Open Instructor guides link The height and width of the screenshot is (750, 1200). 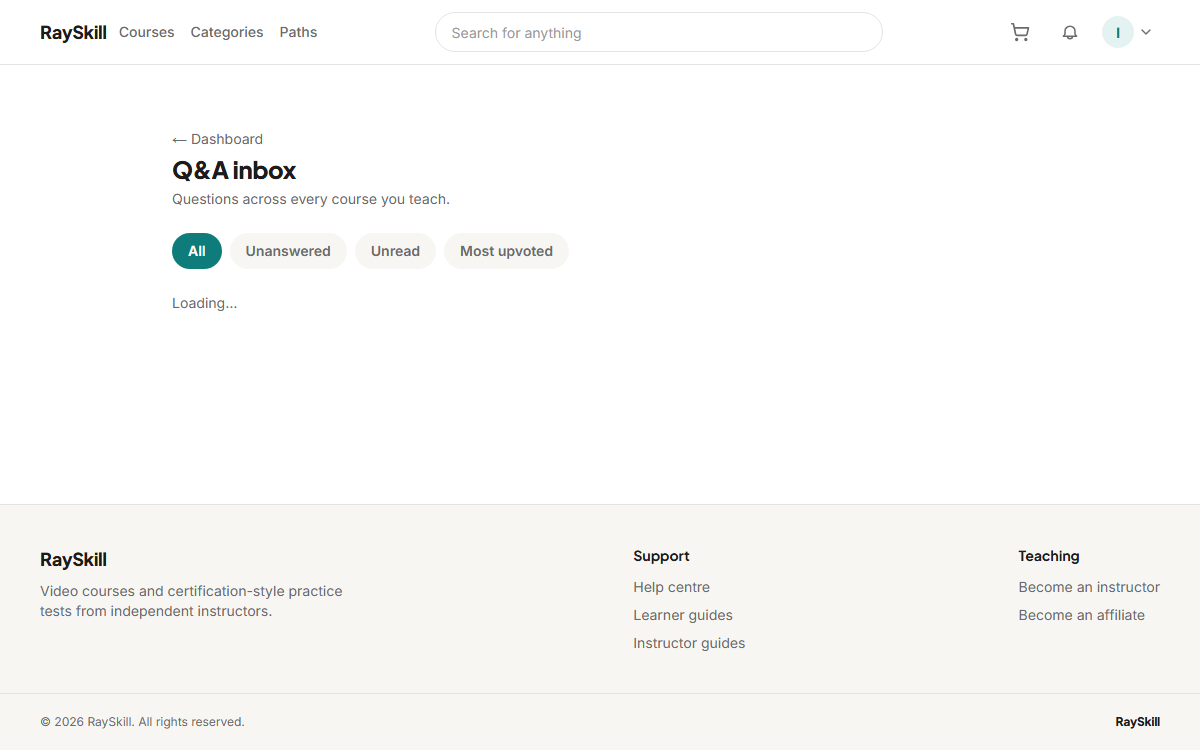pos(689,643)
